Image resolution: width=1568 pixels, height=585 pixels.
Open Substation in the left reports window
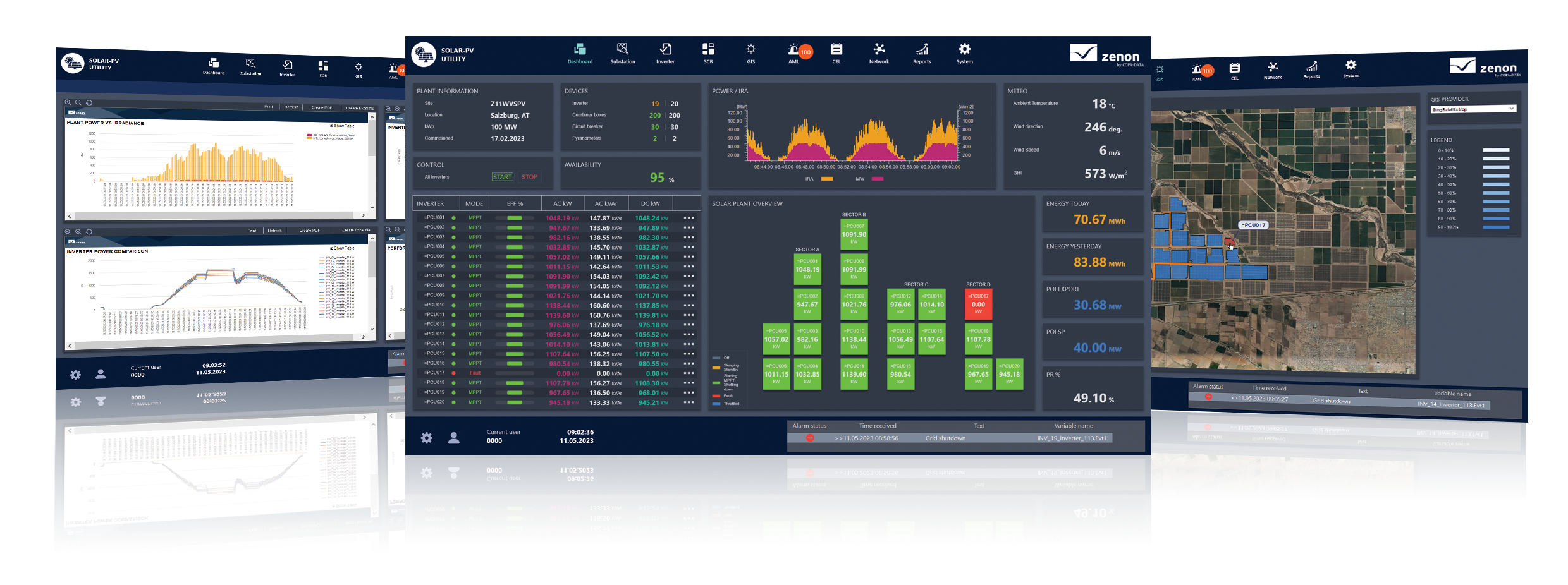[251, 67]
